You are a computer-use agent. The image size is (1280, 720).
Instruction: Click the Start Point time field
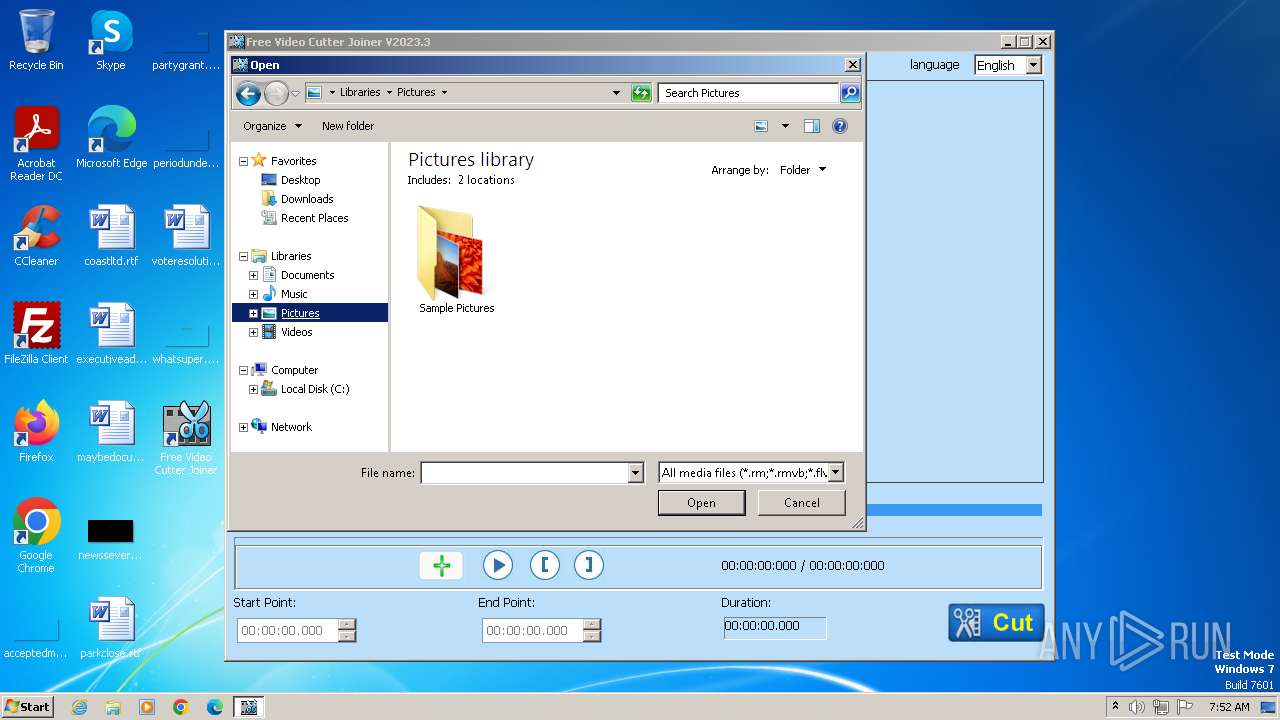coord(288,631)
